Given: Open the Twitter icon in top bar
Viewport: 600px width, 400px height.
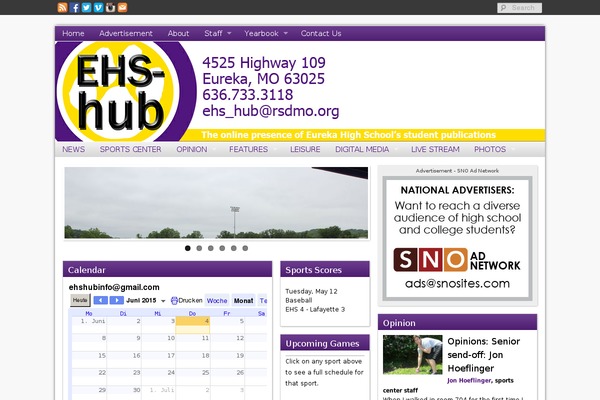Looking at the screenshot, I should [86, 8].
